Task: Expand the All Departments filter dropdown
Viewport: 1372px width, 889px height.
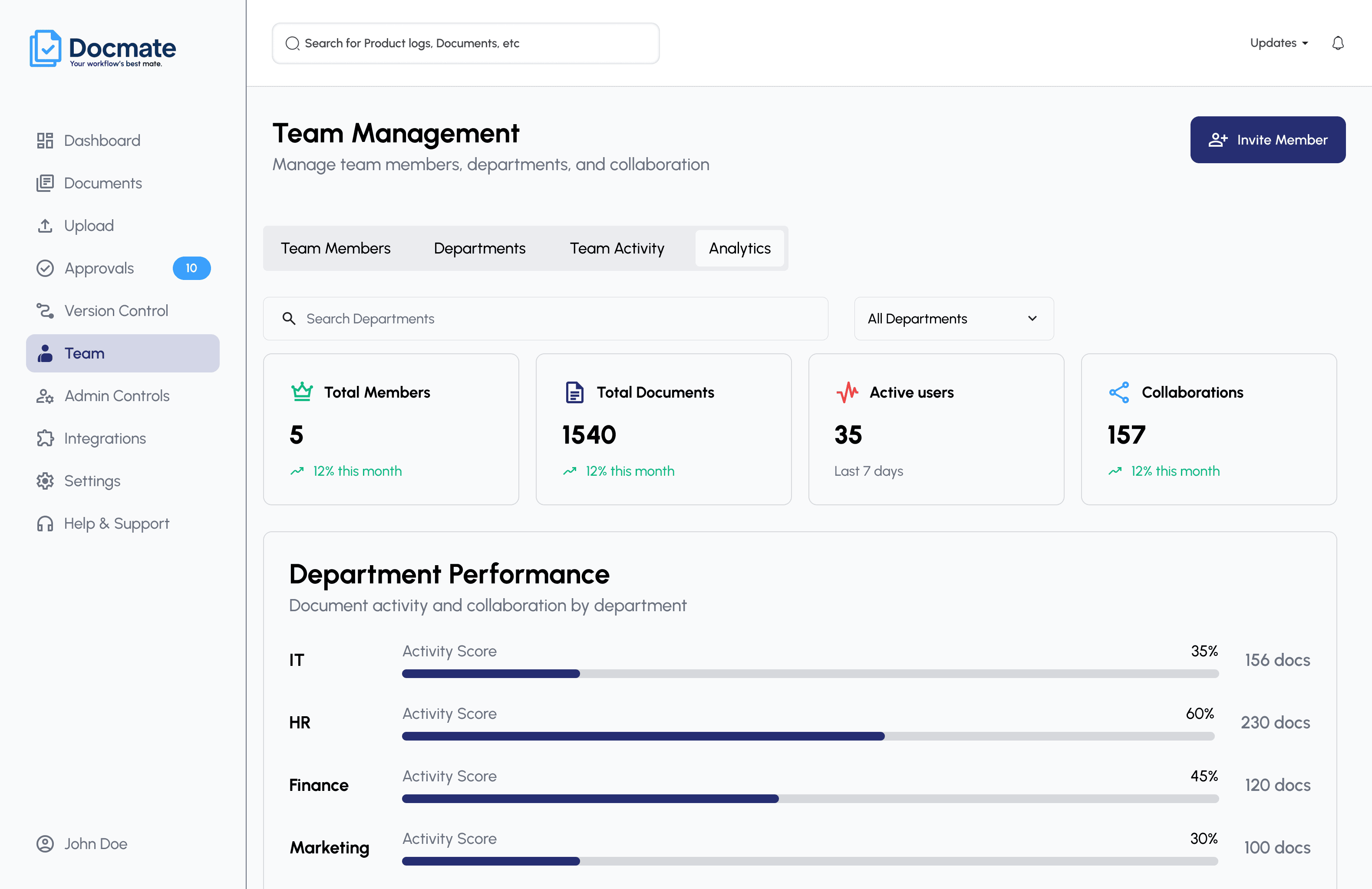Action: pyautogui.click(x=953, y=318)
